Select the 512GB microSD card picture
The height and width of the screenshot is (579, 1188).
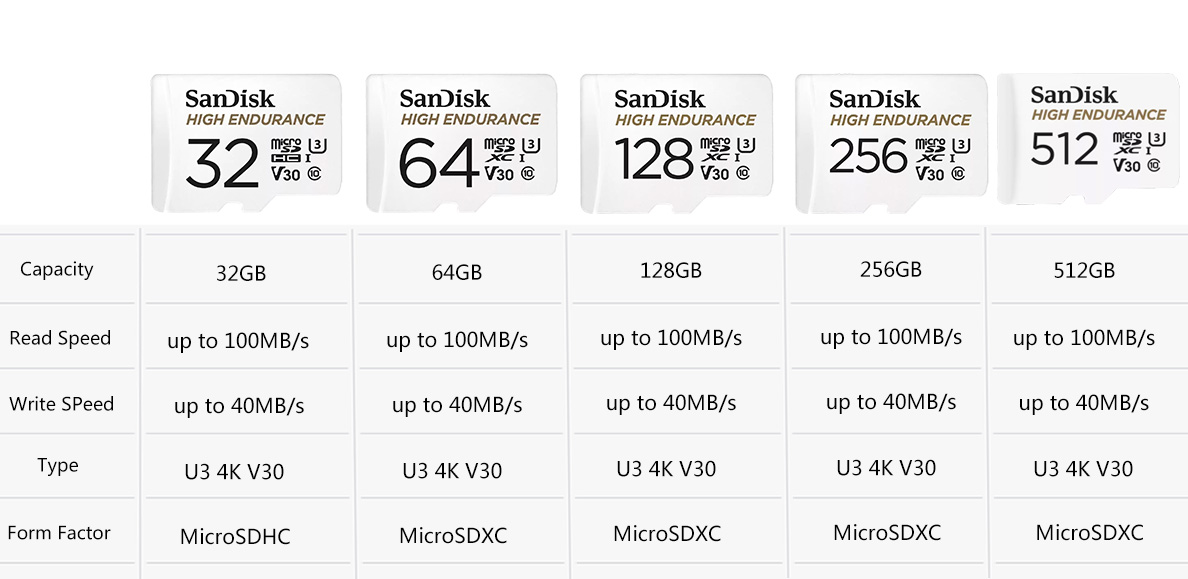click(1089, 139)
